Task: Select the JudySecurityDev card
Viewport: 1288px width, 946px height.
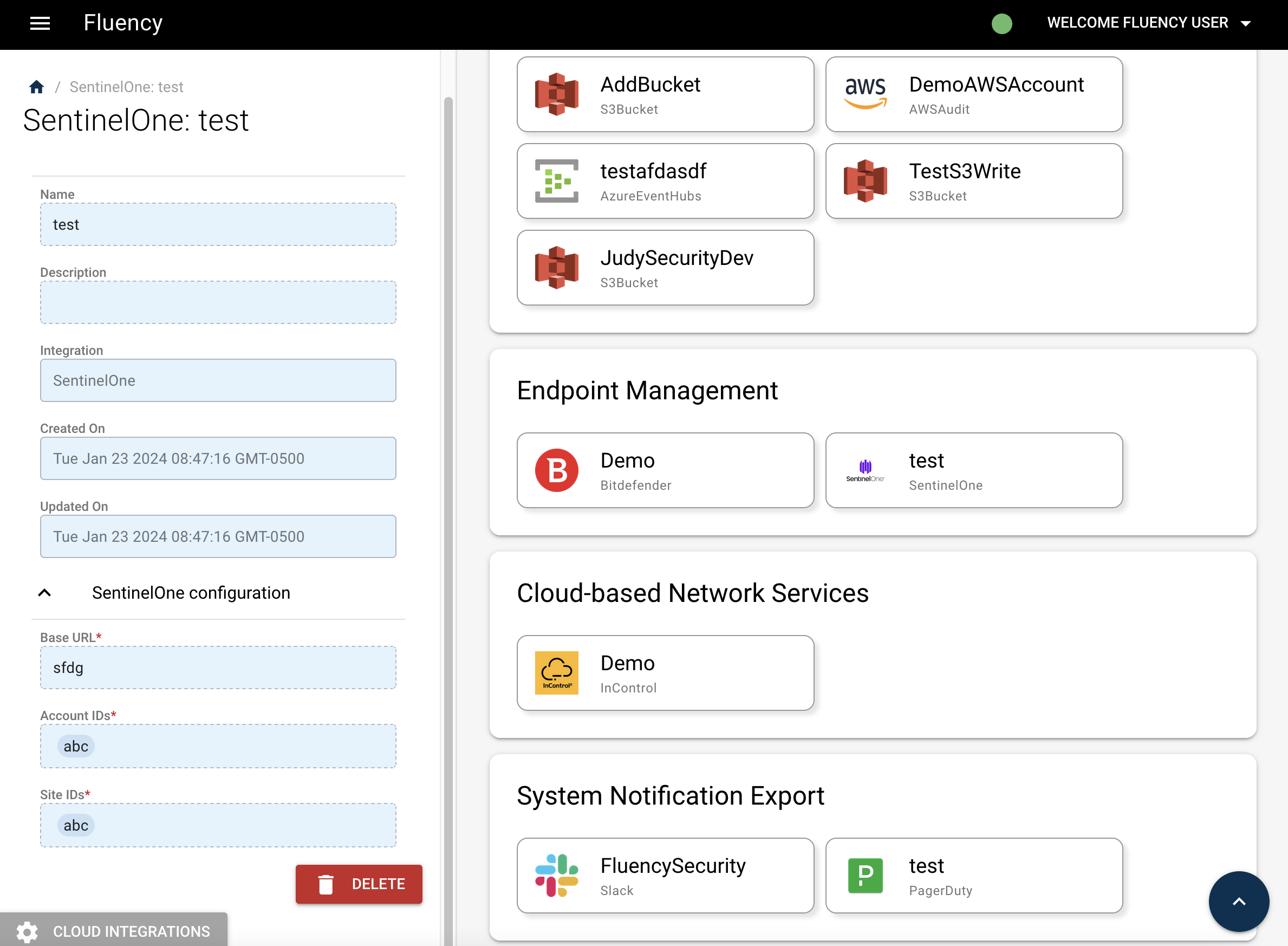Action: click(x=665, y=268)
